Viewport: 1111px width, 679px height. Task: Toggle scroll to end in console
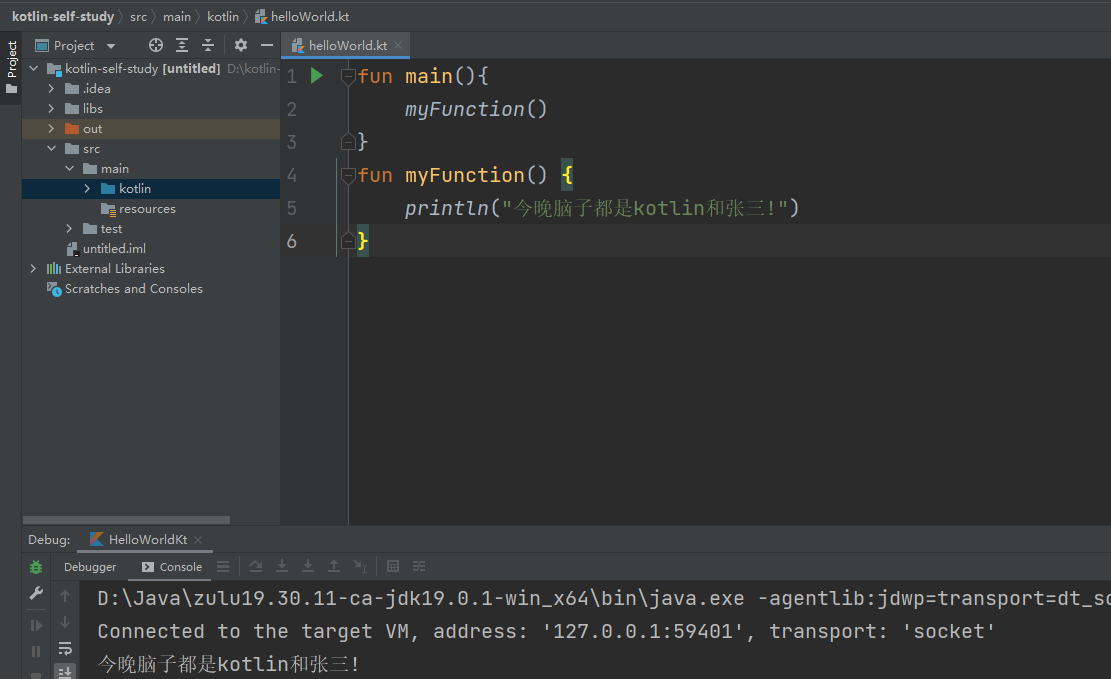tap(64, 671)
